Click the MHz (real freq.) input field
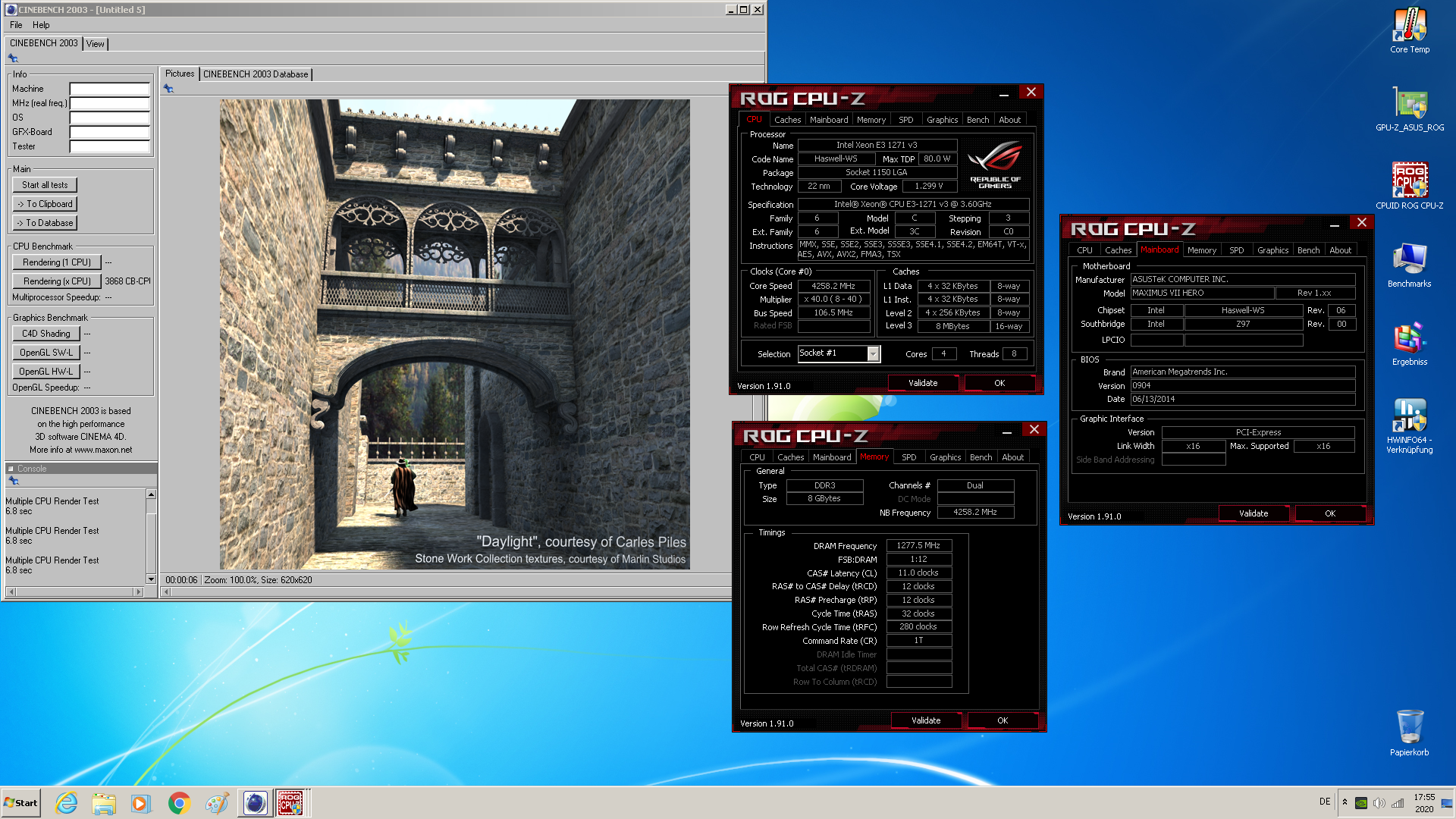 110,103
